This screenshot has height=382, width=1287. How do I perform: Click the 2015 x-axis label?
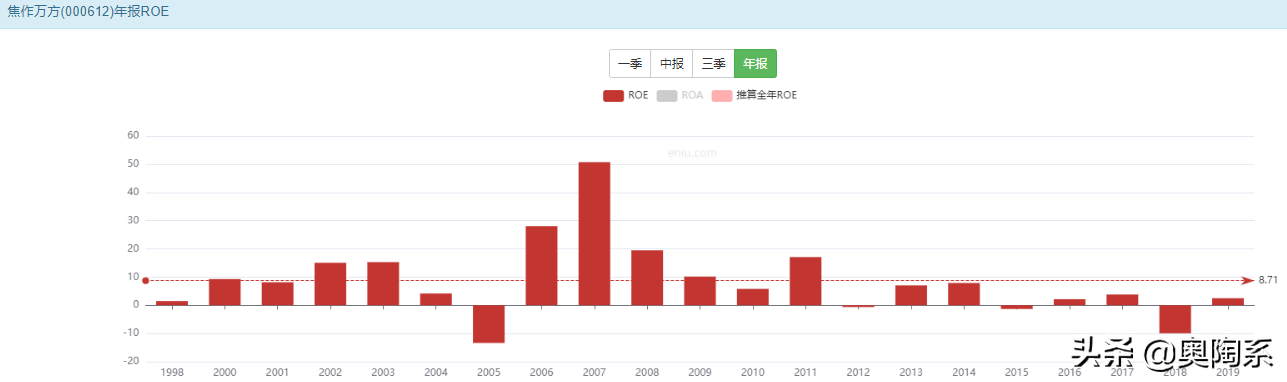click(x=1016, y=372)
